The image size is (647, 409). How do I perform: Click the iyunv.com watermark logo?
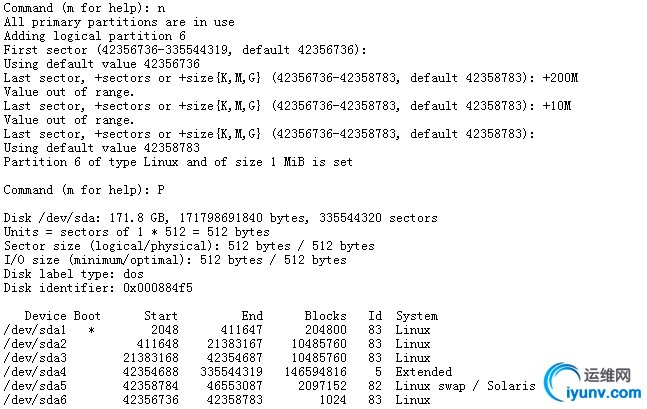(593, 383)
